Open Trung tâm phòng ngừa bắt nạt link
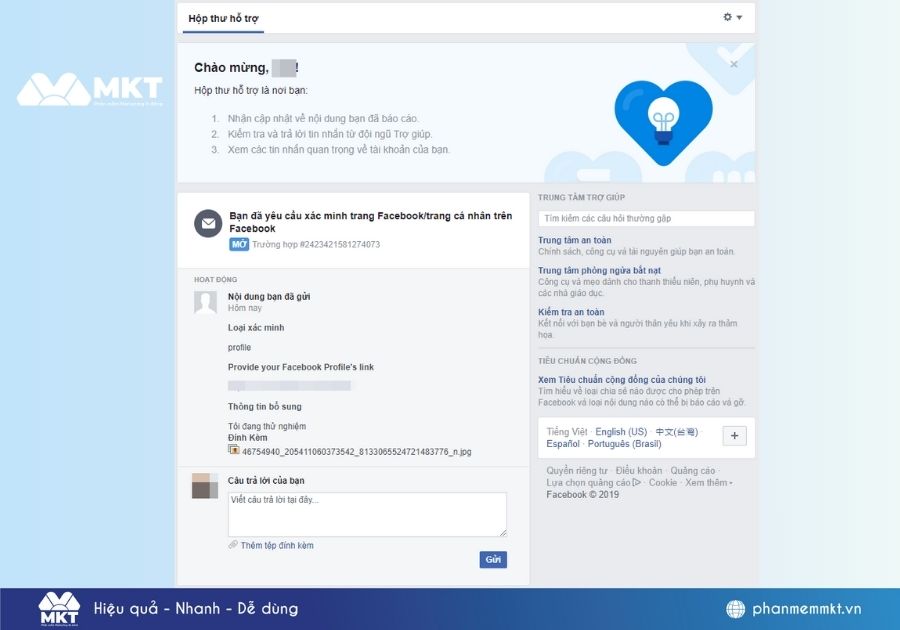Screen dimensions: 900x630 pyautogui.click(x=599, y=270)
